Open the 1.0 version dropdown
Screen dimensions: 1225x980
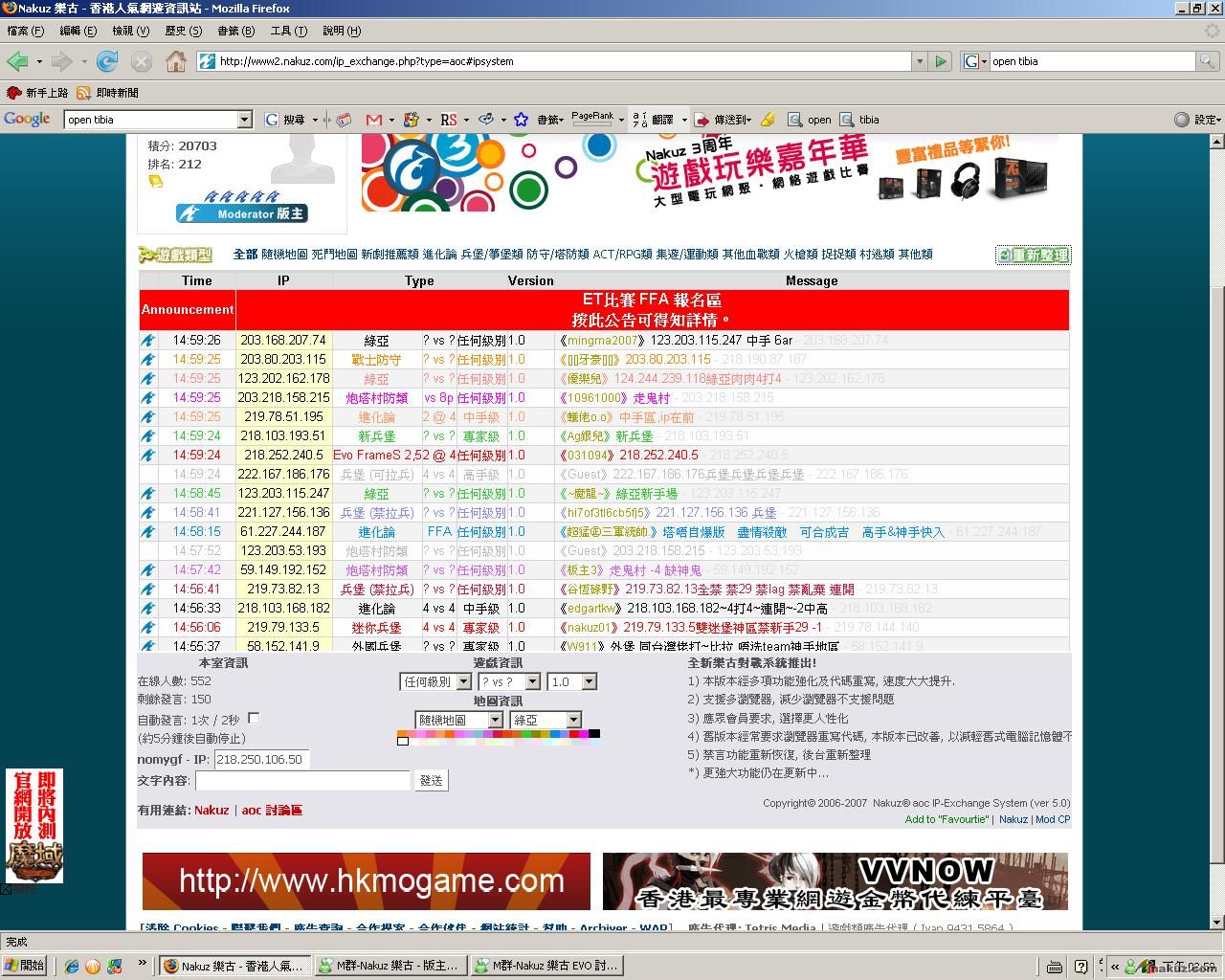(572, 681)
